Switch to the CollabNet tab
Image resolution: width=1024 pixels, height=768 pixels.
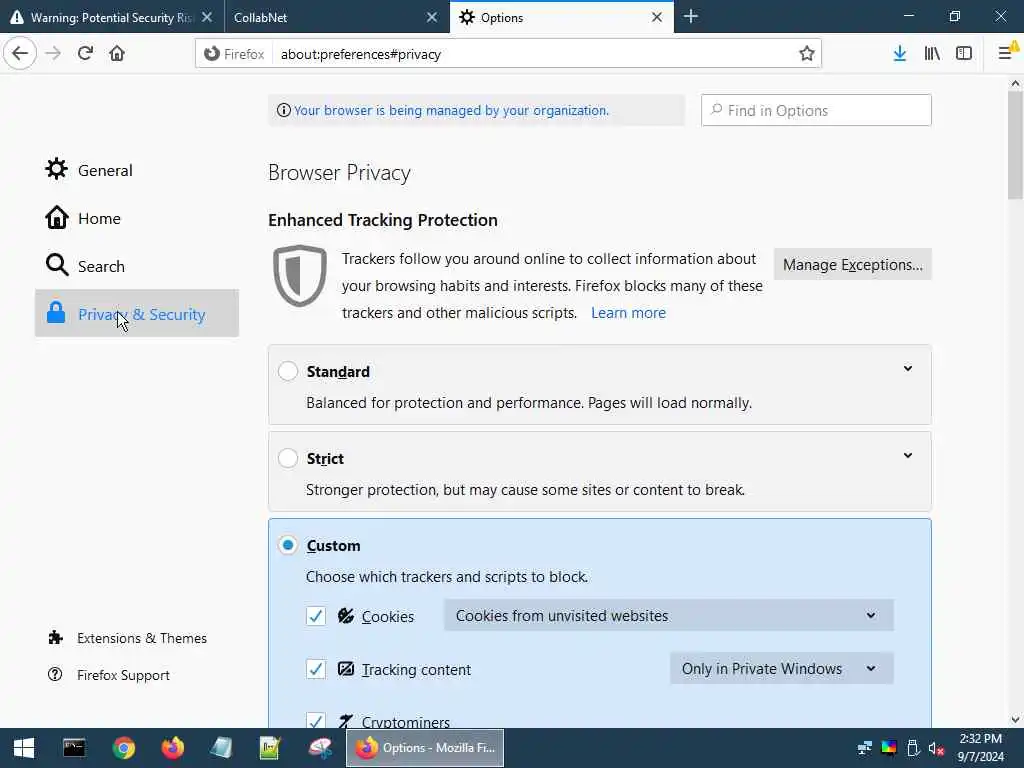pos(327,18)
